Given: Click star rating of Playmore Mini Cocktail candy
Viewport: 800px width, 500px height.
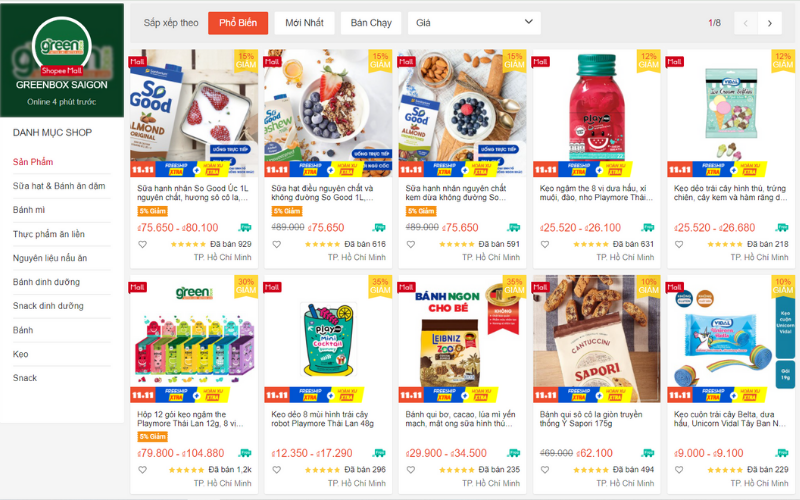Looking at the screenshot, I should click(322, 470).
